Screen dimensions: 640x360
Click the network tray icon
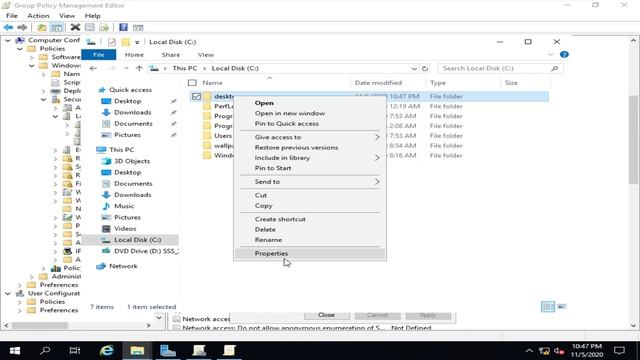(x=544, y=351)
